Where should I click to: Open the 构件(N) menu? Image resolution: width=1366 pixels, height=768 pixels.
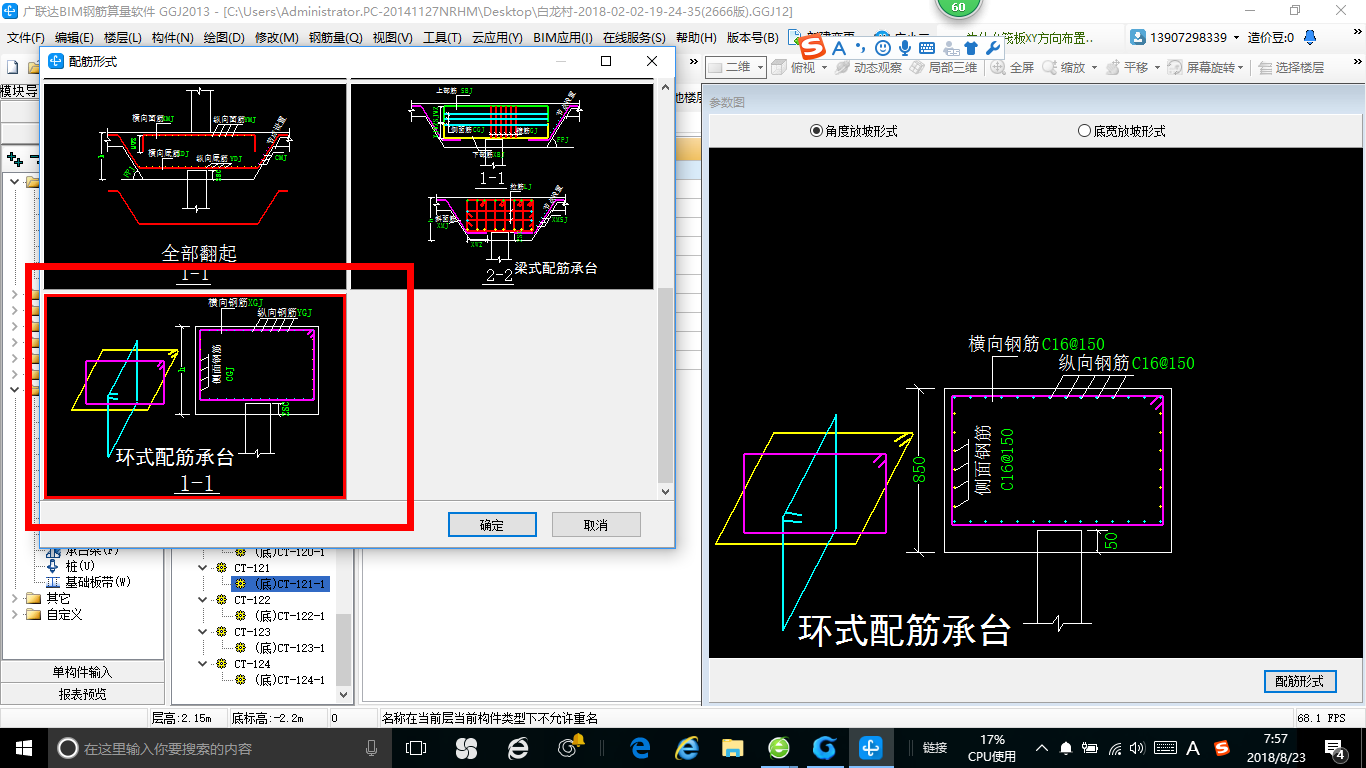(x=172, y=38)
